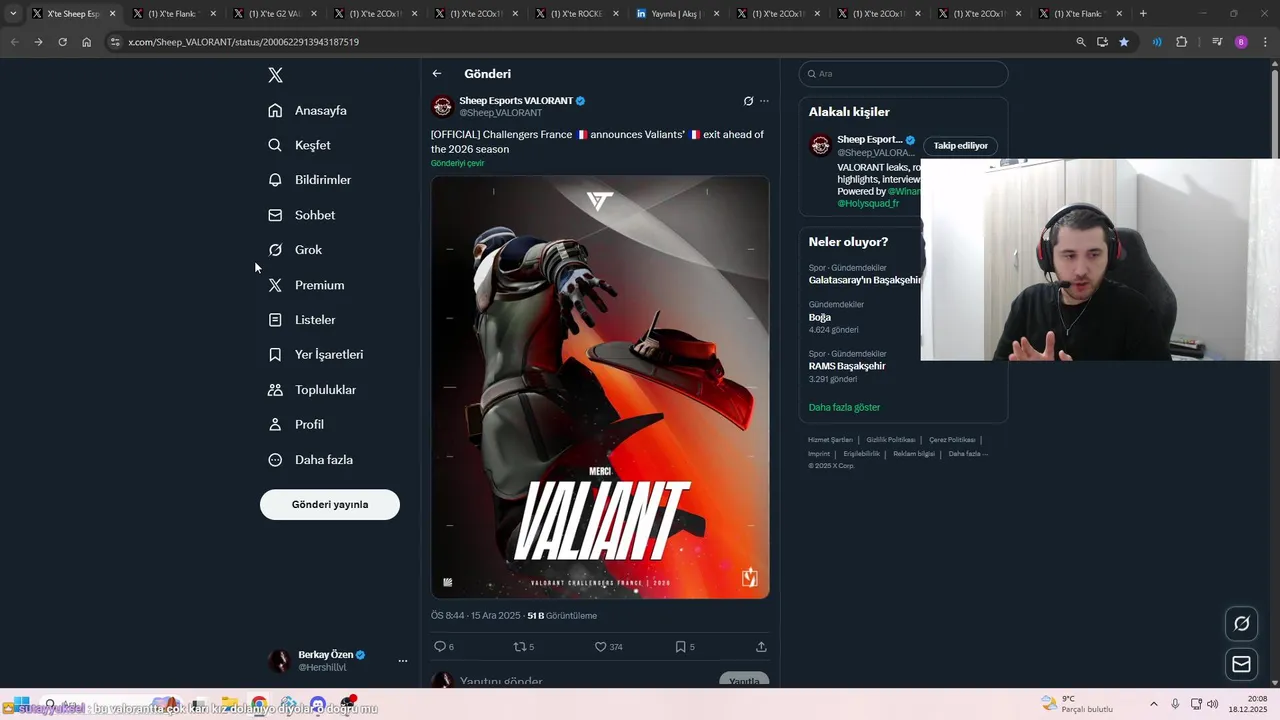Open the Chrome extensions puzzle icon
This screenshot has height=720, width=1280.
[x=1182, y=42]
